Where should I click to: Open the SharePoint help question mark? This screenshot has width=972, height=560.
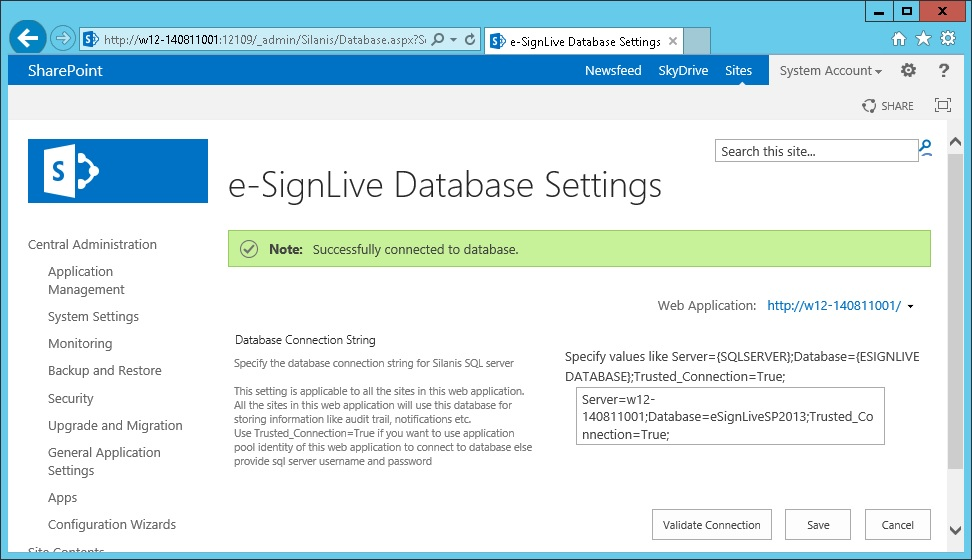[x=943, y=71]
